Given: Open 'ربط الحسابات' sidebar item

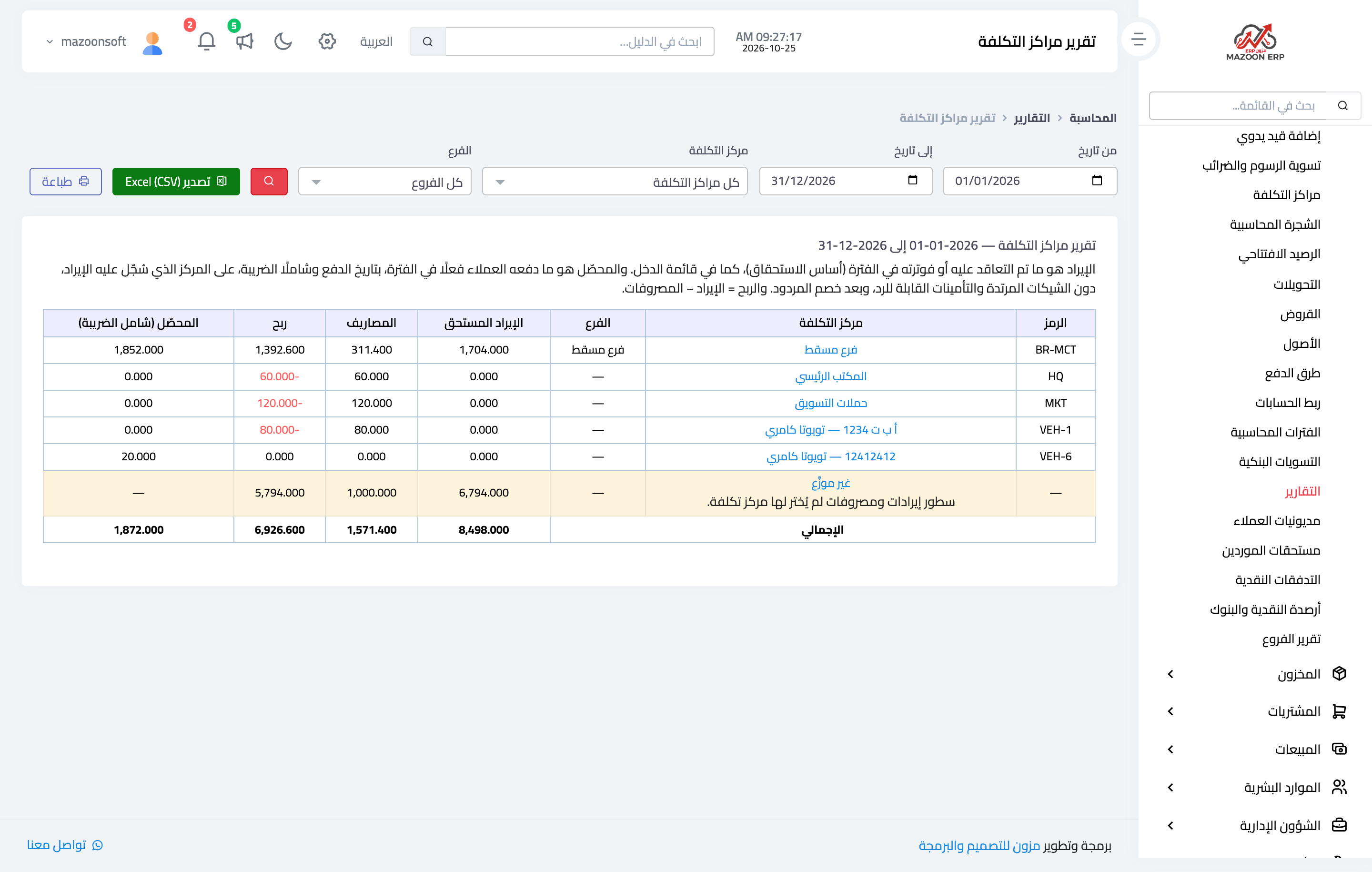Looking at the screenshot, I should [1287, 402].
